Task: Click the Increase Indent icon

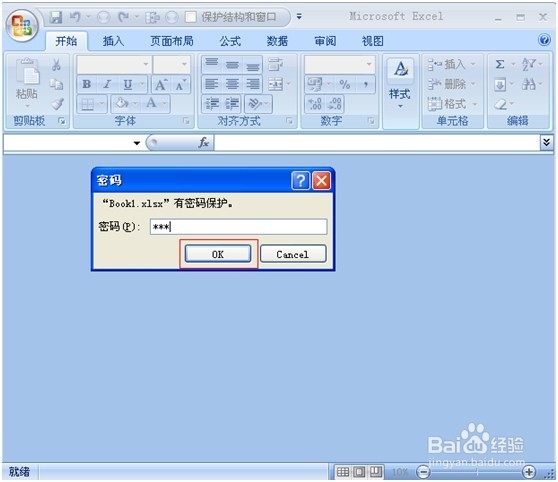Action: point(232,104)
